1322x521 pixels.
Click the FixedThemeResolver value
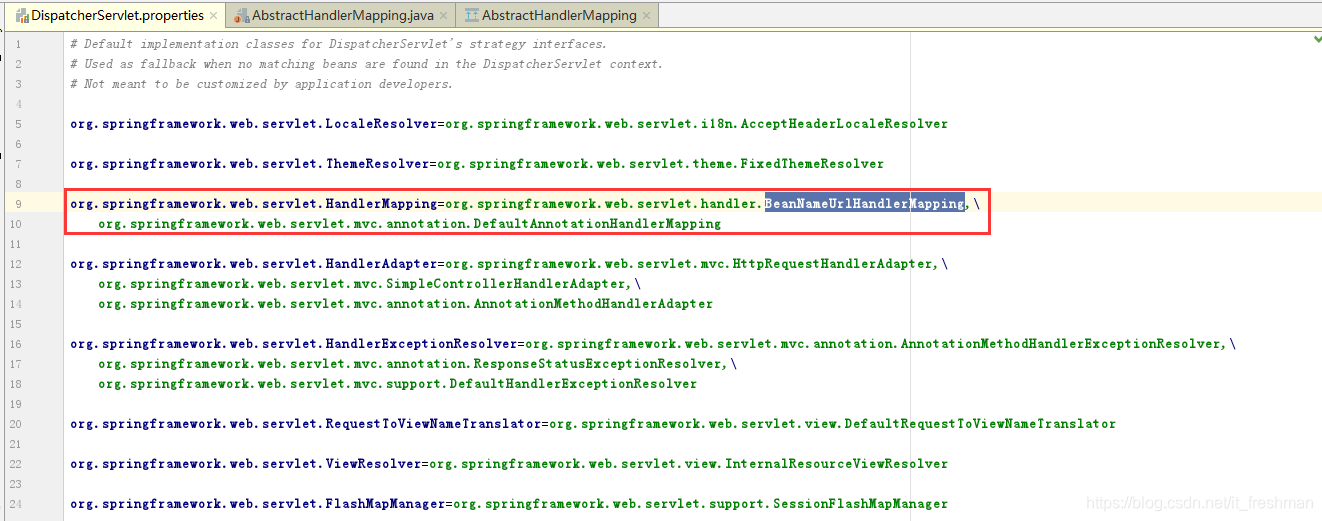661,163
